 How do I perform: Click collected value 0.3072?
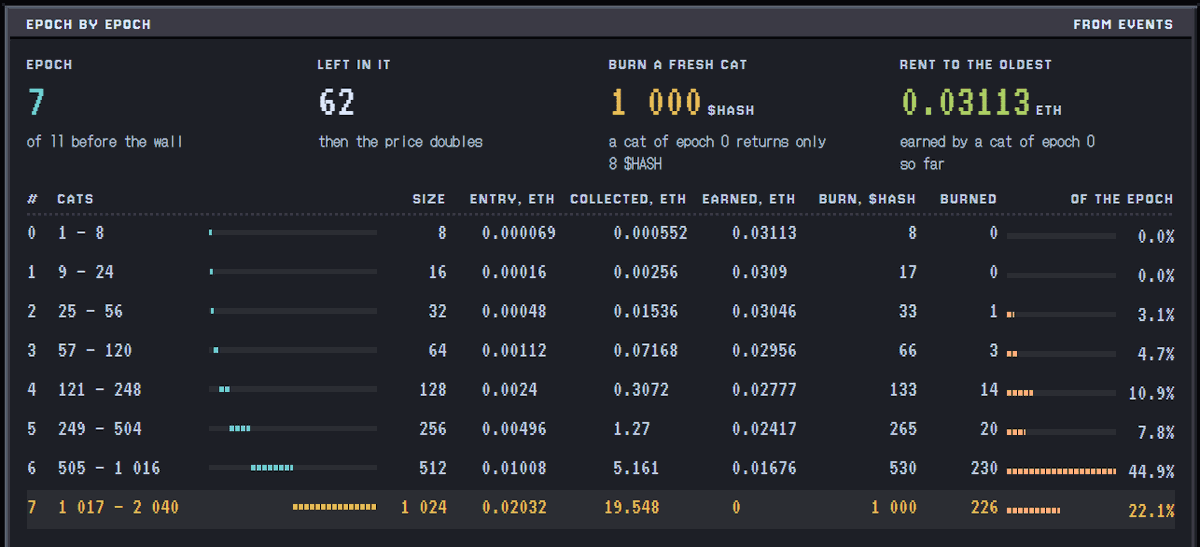pos(641,390)
